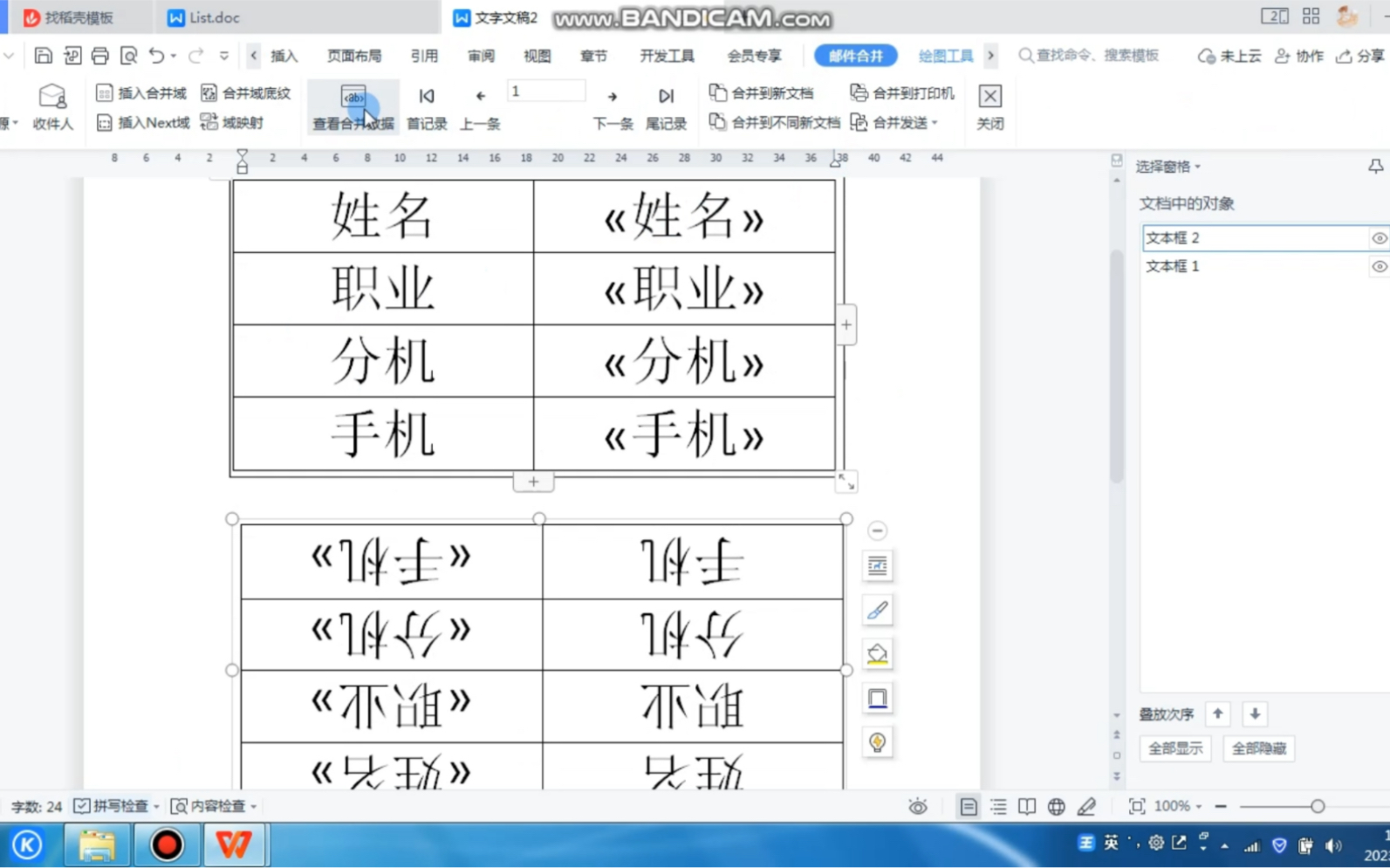Image resolution: width=1390 pixels, height=868 pixels.
Task: Click the shape fill icon
Action: click(878, 654)
